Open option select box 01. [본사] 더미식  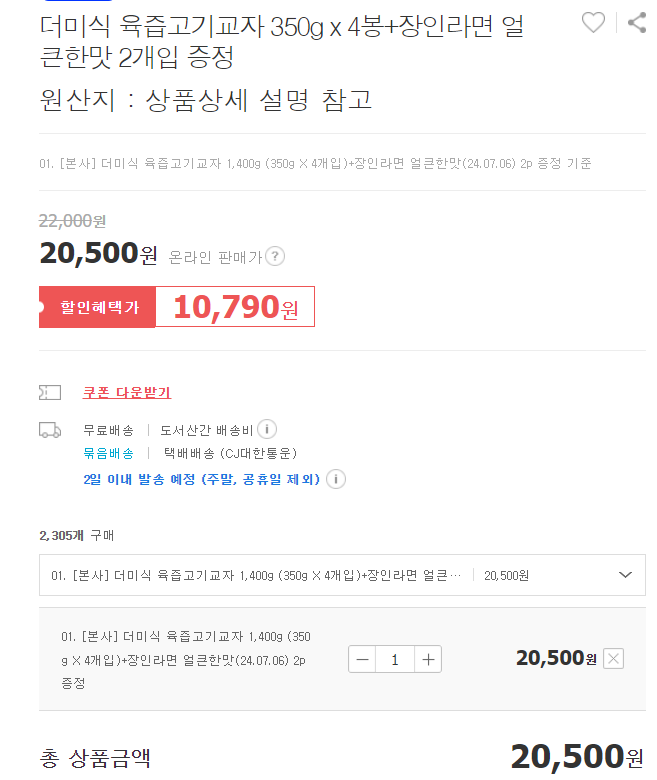(x=342, y=575)
